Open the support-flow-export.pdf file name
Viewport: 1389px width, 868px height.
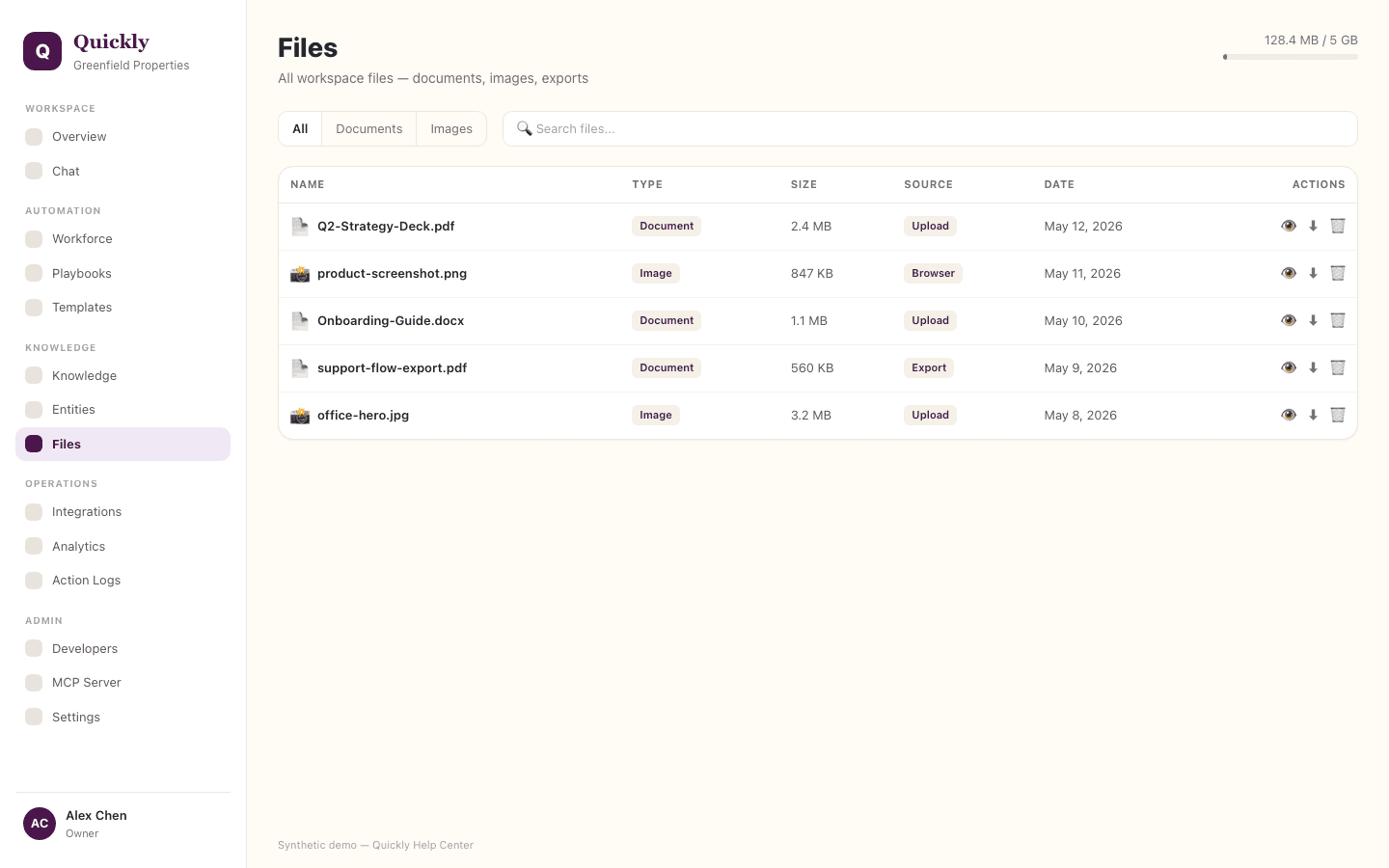tap(392, 367)
